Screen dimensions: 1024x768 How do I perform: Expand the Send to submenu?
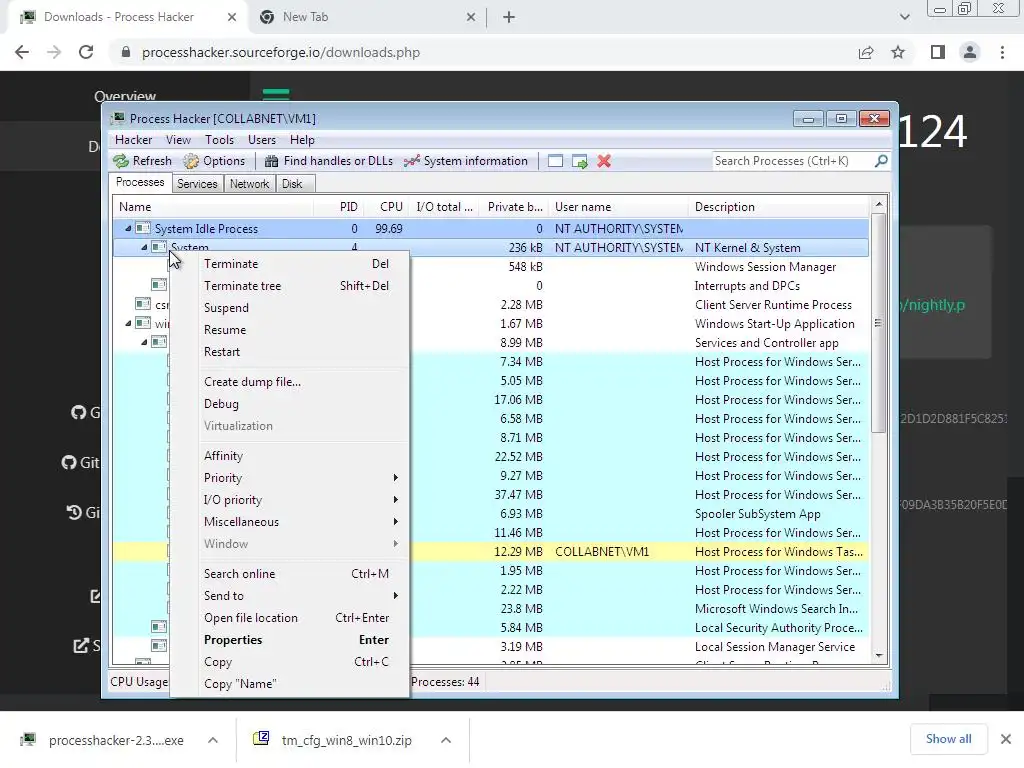(289, 596)
